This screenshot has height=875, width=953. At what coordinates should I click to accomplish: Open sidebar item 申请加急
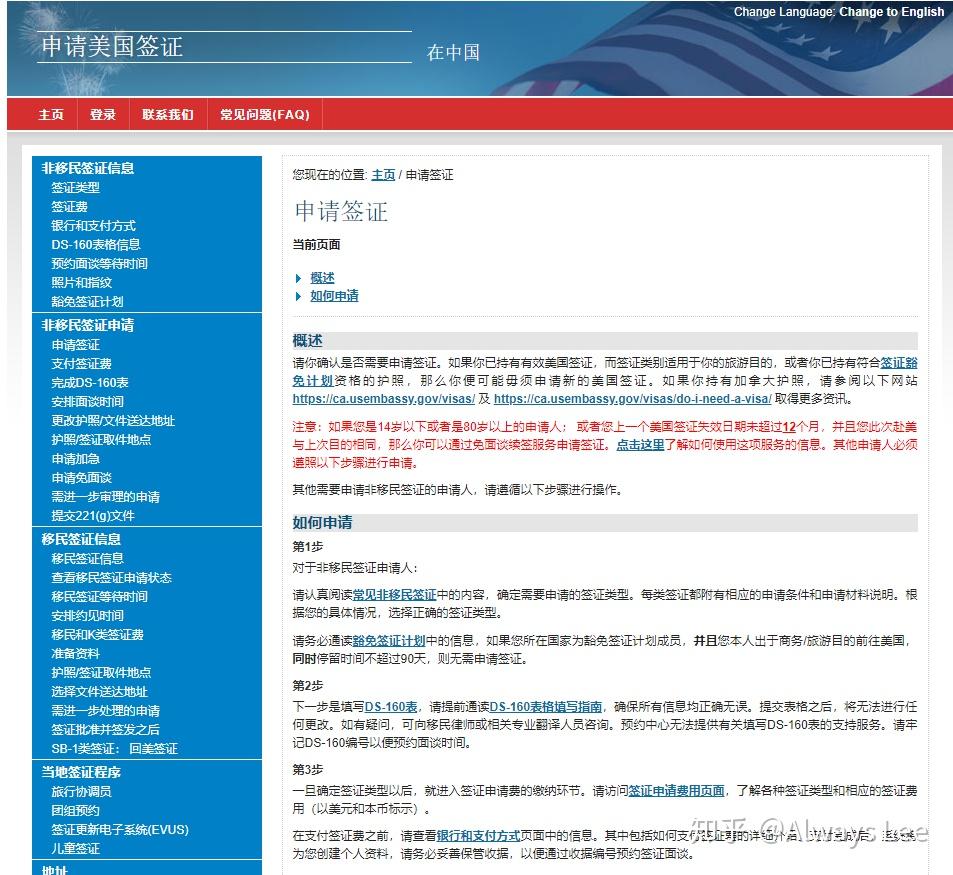coord(75,459)
